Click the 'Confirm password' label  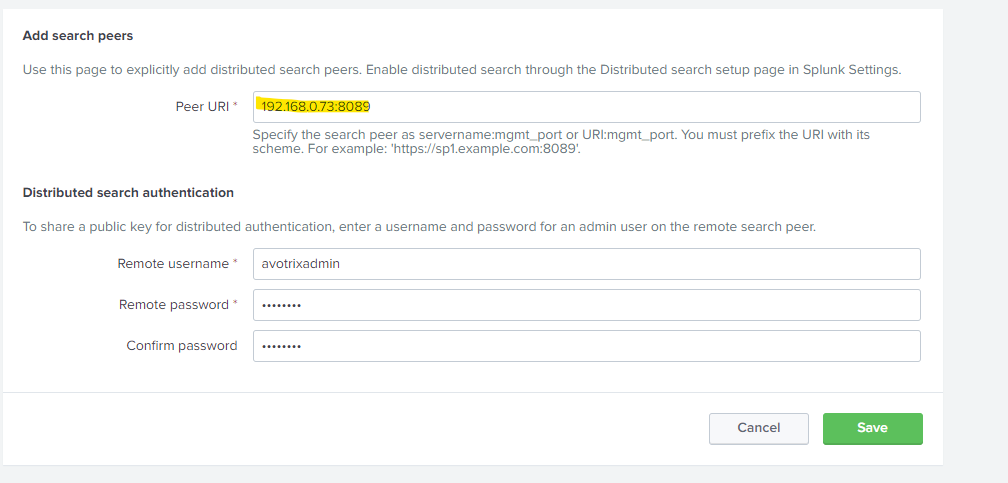pyautogui.click(x=182, y=346)
